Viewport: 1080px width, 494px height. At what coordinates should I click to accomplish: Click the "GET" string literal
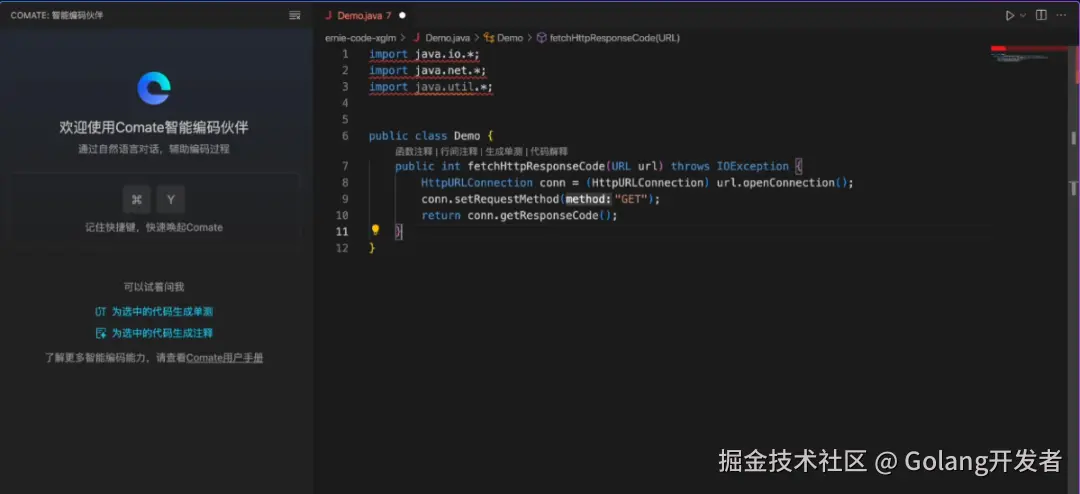click(x=630, y=199)
